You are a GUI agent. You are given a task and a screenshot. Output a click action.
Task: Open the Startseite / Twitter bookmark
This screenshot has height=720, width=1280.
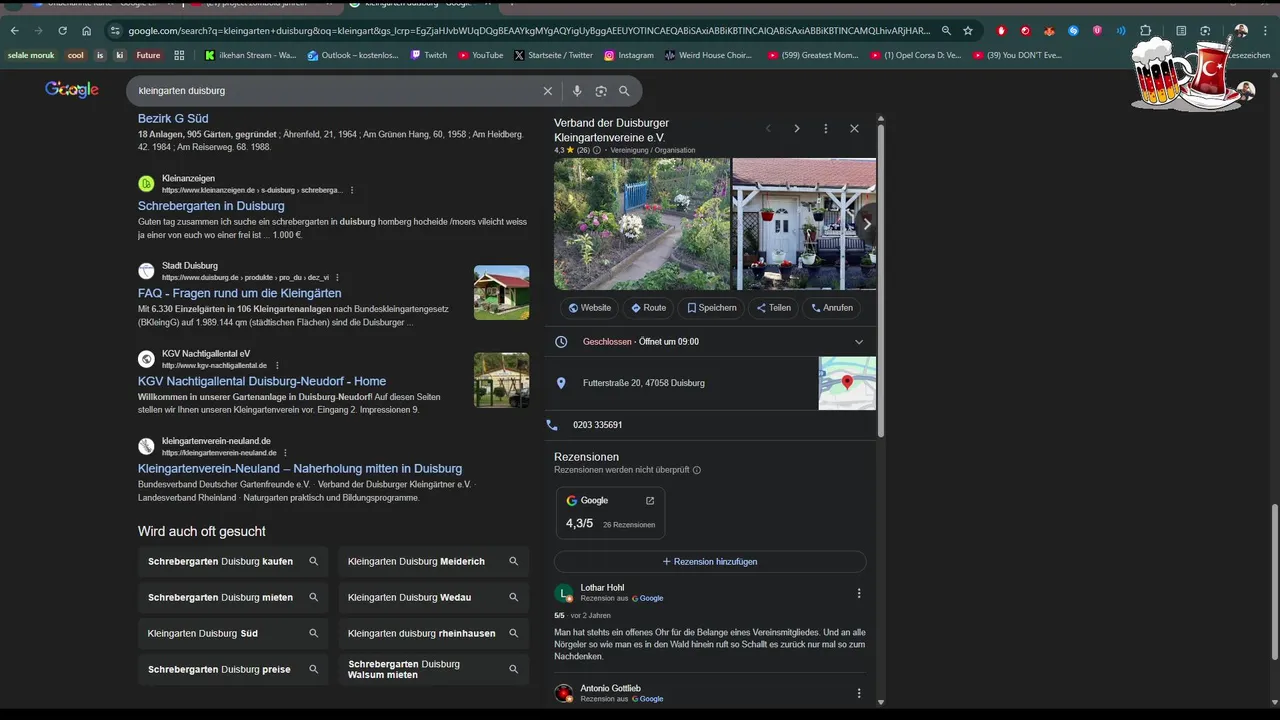click(553, 56)
